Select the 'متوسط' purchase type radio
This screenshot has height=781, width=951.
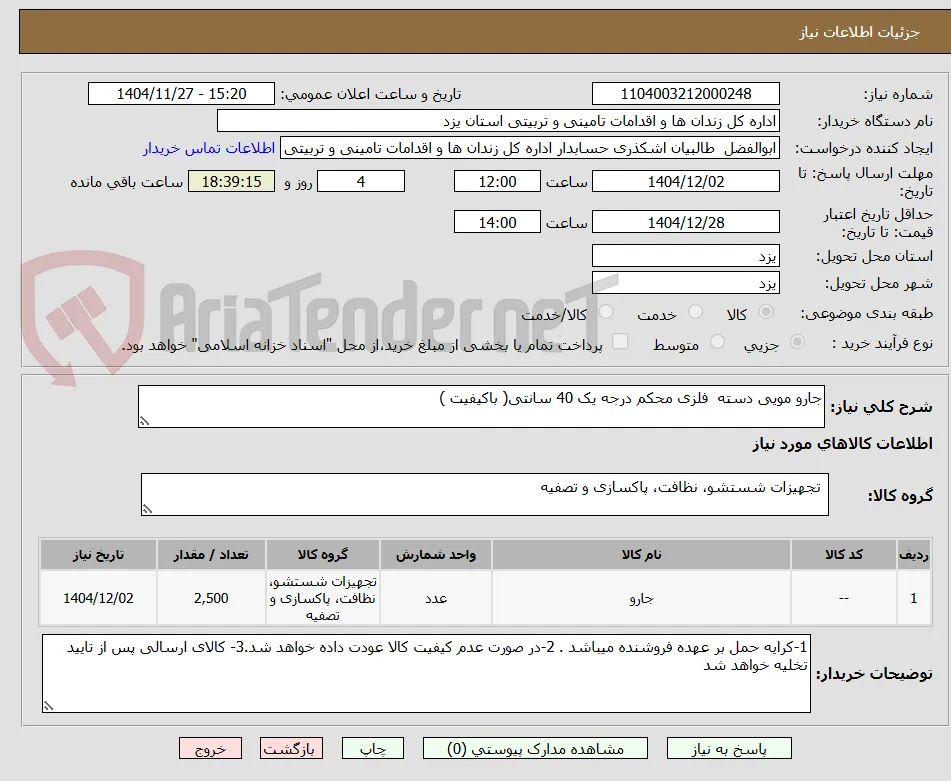coord(717,342)
